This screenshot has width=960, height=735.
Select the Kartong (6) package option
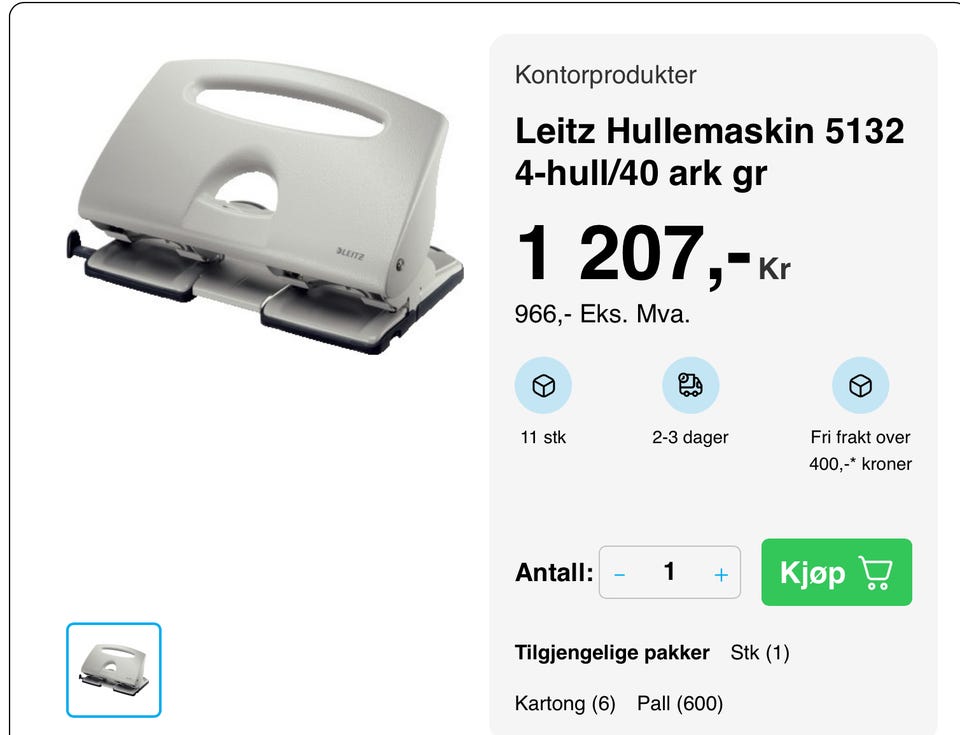click(x=565, y=703)
